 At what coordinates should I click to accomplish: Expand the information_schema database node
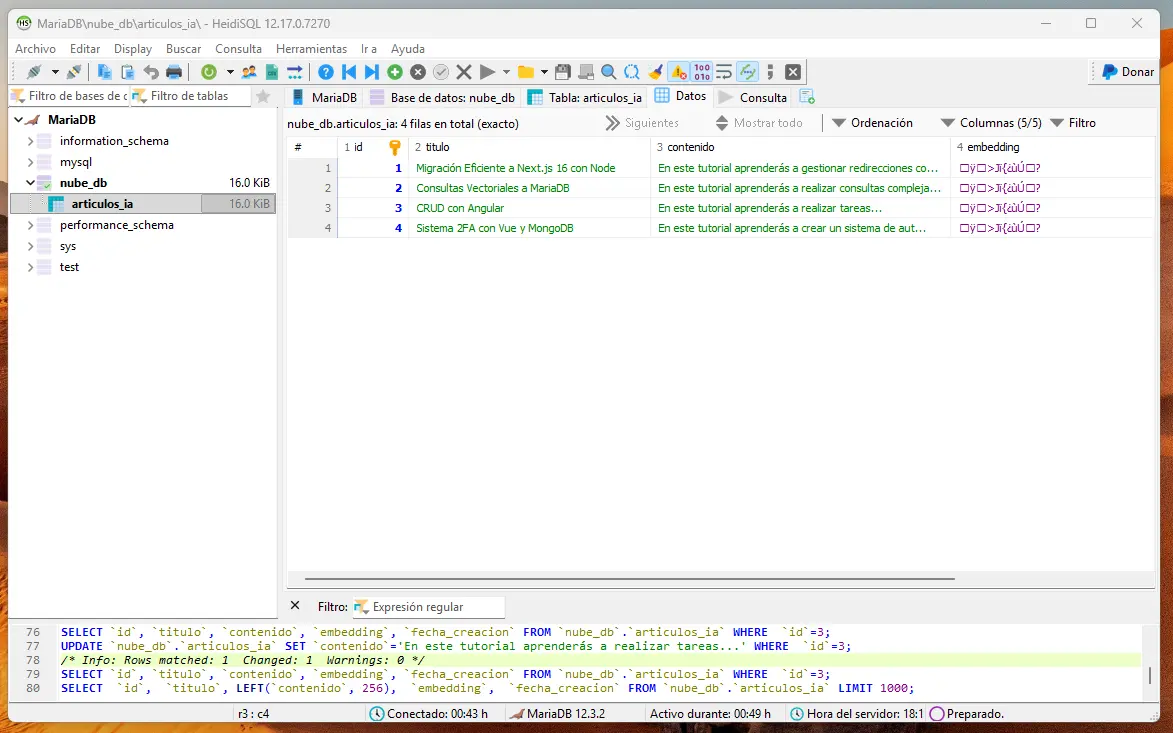coord(30,141)
